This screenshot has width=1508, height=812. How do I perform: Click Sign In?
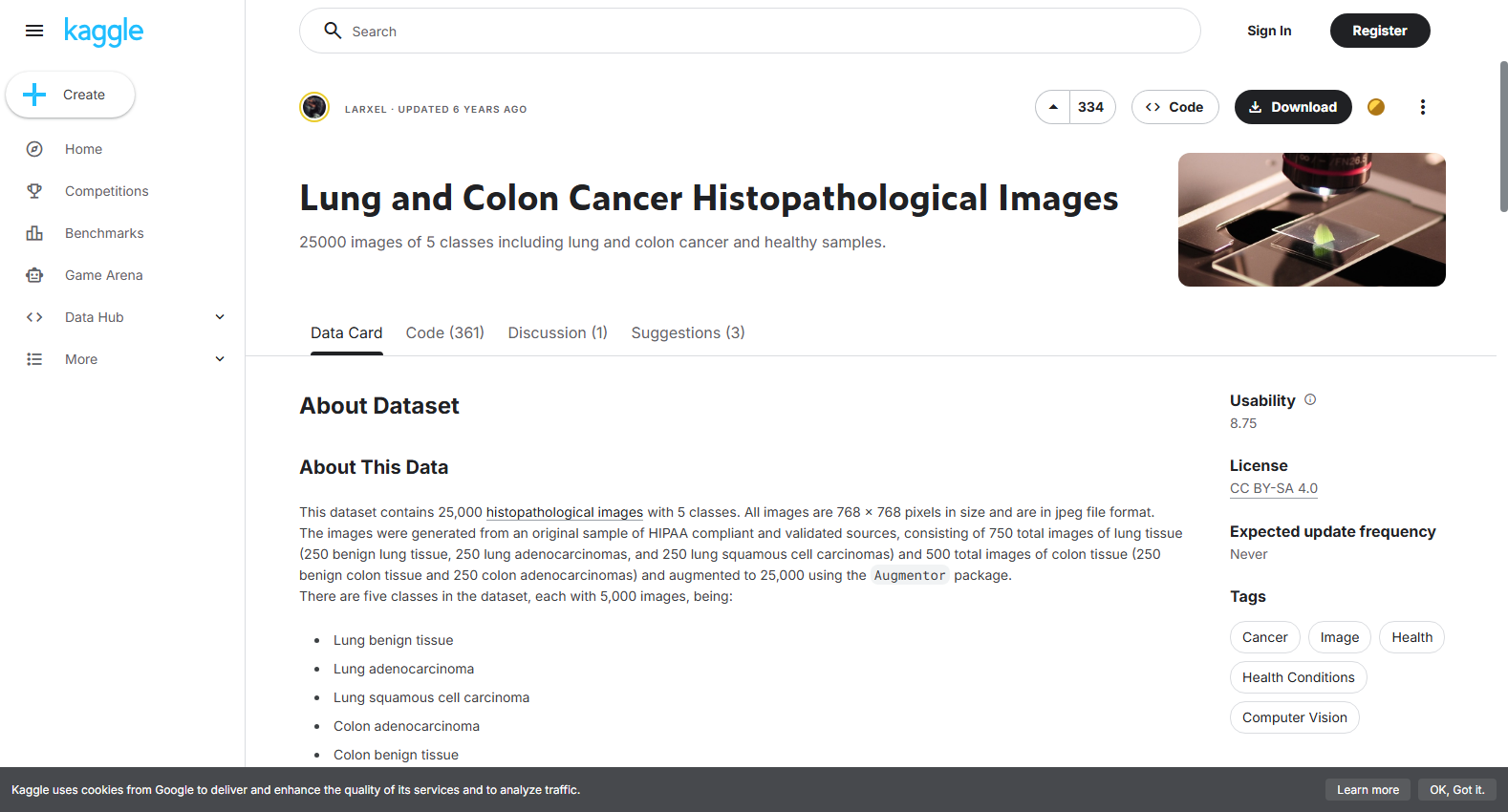pyautogui.click(x=1269, y=31)
